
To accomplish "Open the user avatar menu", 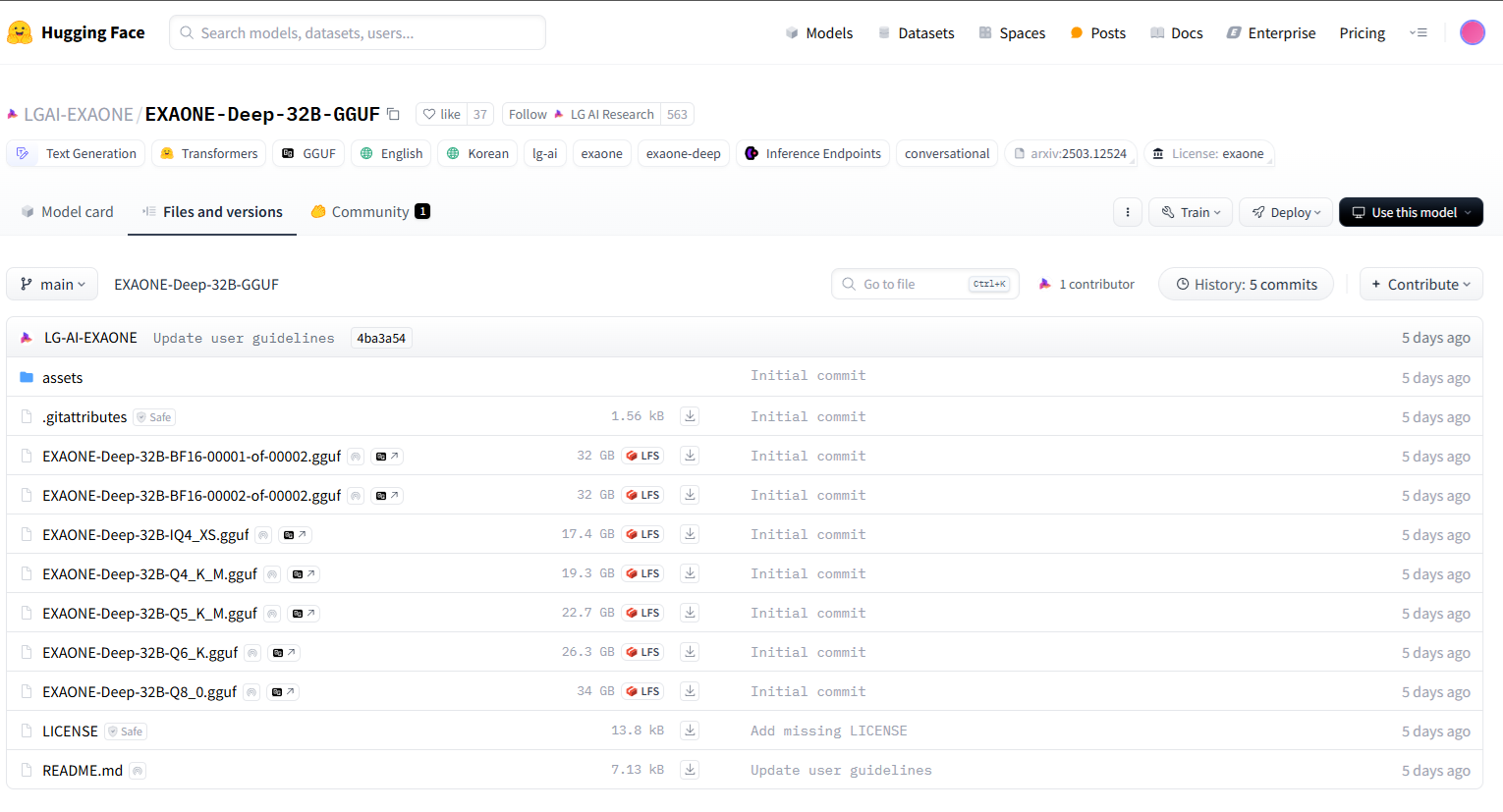I will tap(1472, 32).
